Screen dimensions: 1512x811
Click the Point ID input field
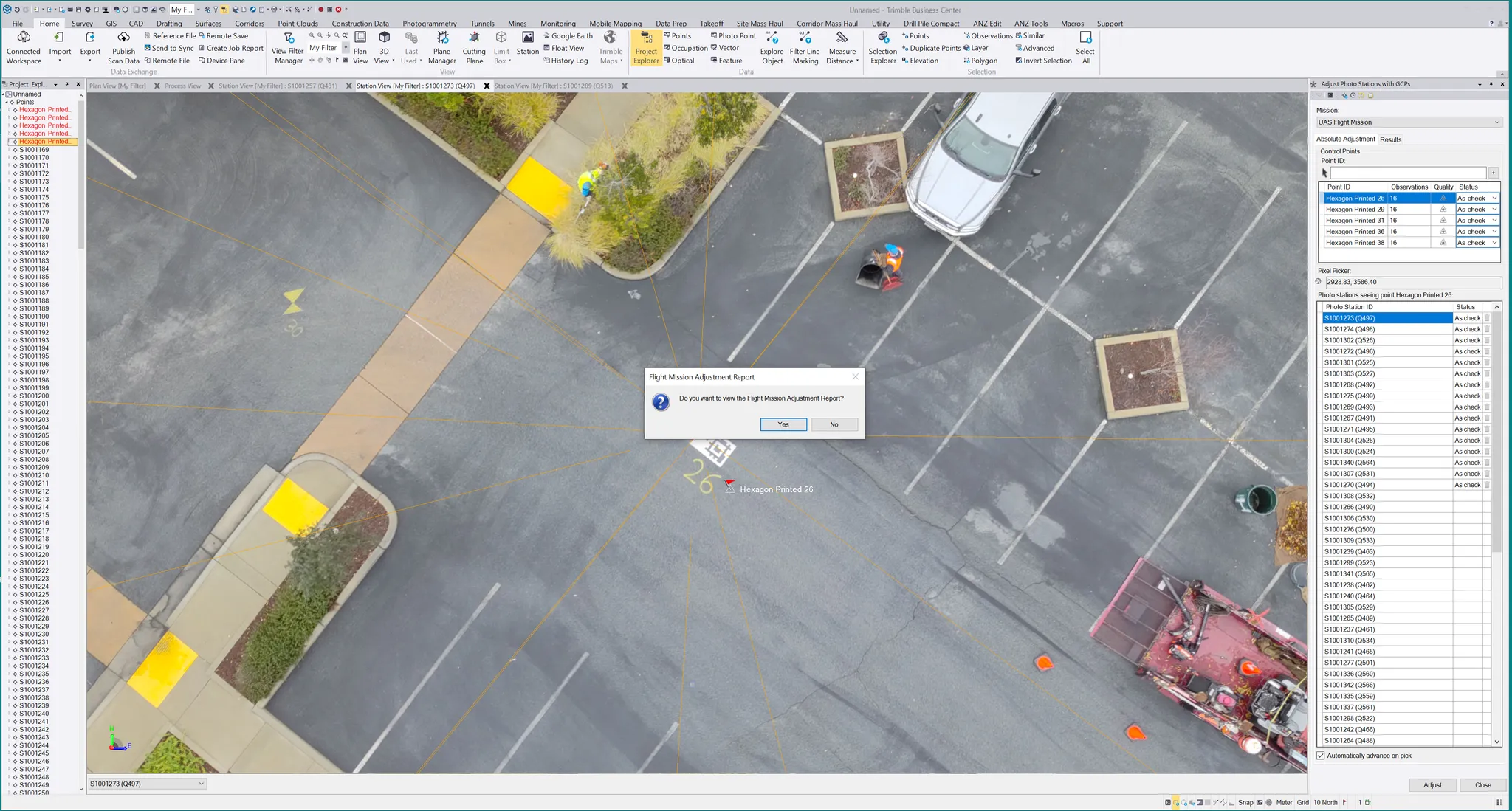tap(1408, 173)
